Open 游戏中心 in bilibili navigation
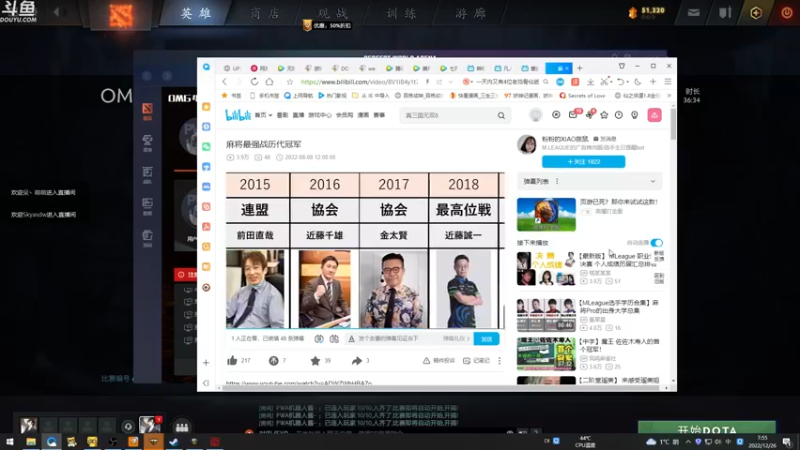Screen dimensions: 800x450 (320, 115)
